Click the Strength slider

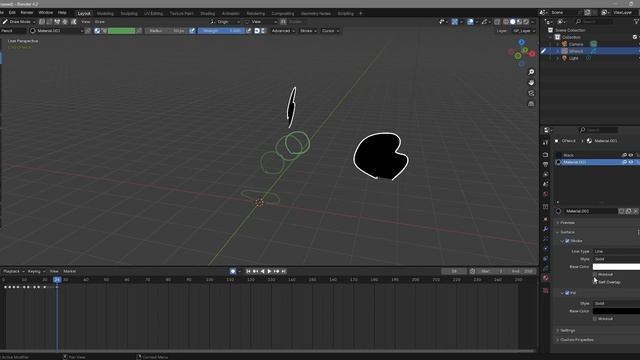(221, 31)
